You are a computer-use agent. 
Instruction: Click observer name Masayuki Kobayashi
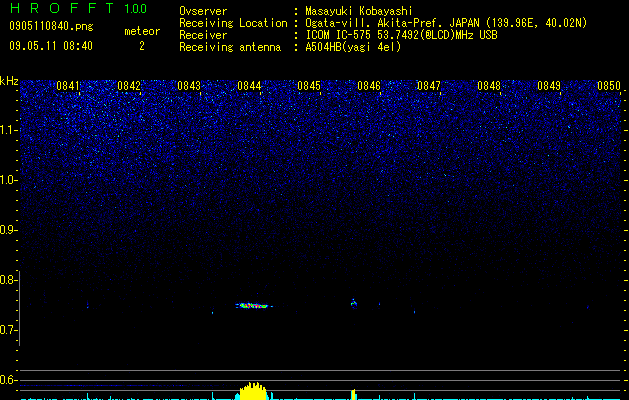[359, 11]
